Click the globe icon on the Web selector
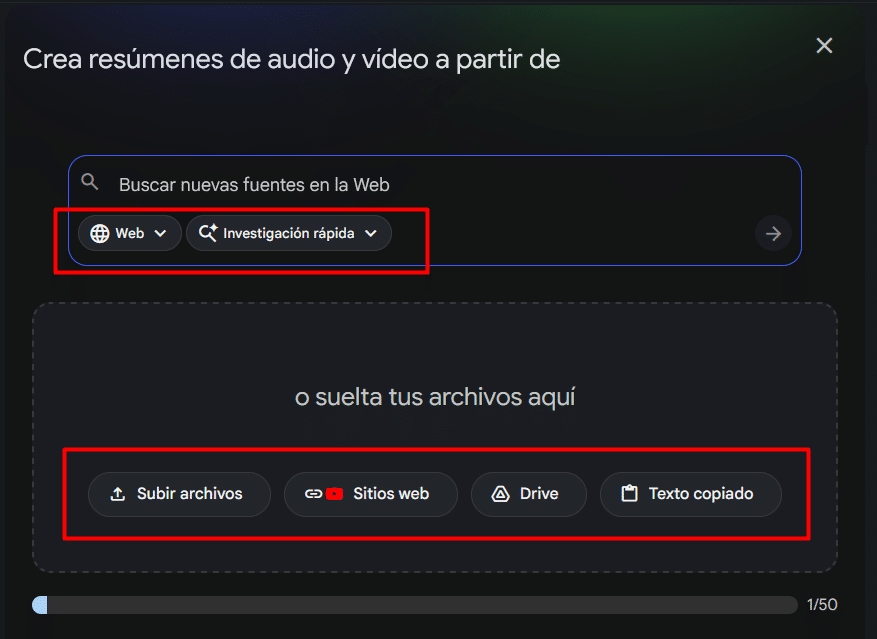Viewport: 877px width, 639px height. point(101,232)
